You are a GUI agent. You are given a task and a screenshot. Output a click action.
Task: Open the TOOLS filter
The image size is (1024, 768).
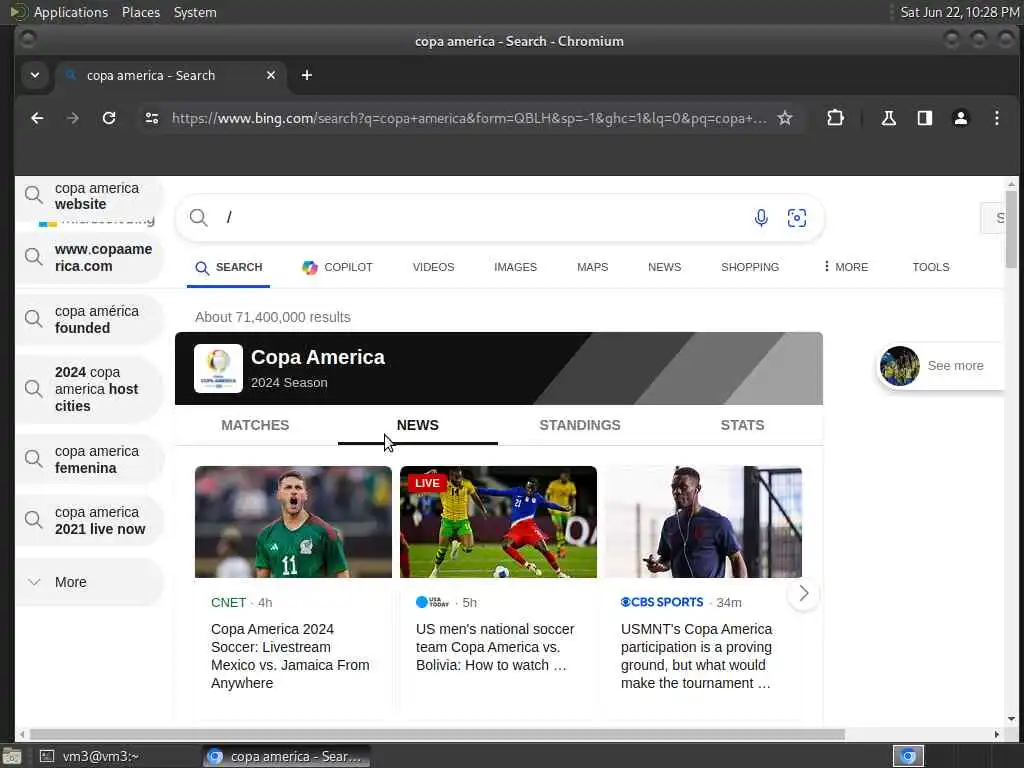(x=931, y=267)
